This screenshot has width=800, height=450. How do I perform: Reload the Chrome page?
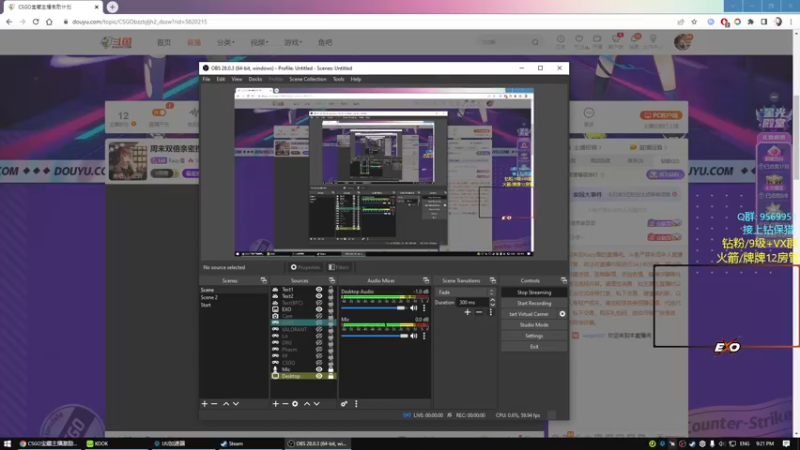coord(36,21)
